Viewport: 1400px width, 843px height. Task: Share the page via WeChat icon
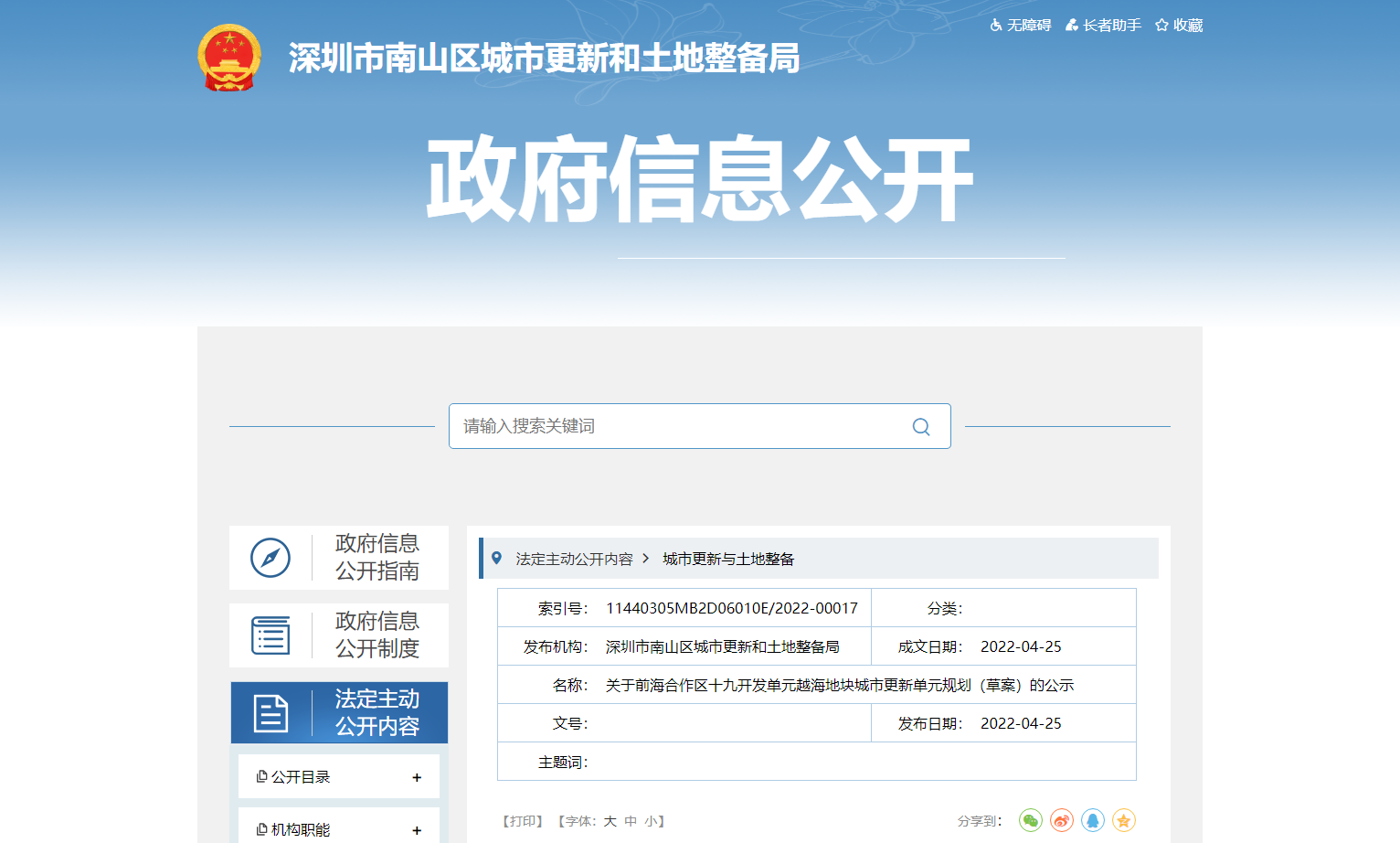tap(1031, 820)
